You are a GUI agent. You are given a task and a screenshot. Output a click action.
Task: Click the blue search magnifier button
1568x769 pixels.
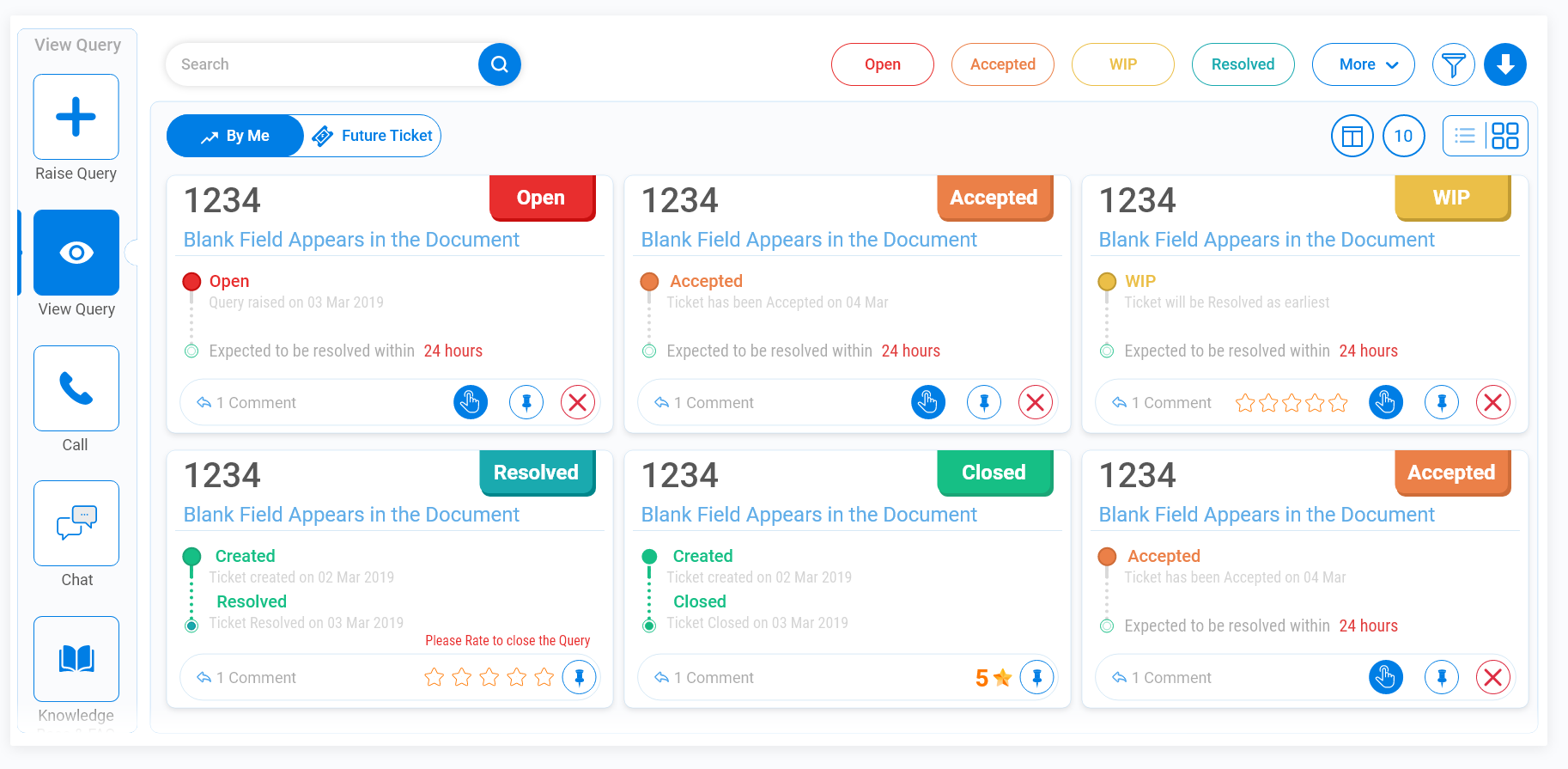tap(500, 64)
